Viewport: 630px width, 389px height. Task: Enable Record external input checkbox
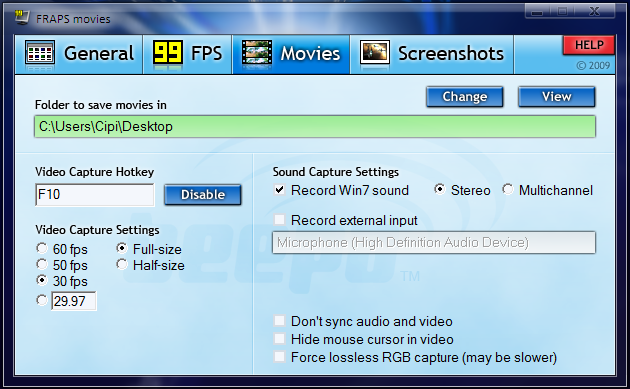pos(279,220)
